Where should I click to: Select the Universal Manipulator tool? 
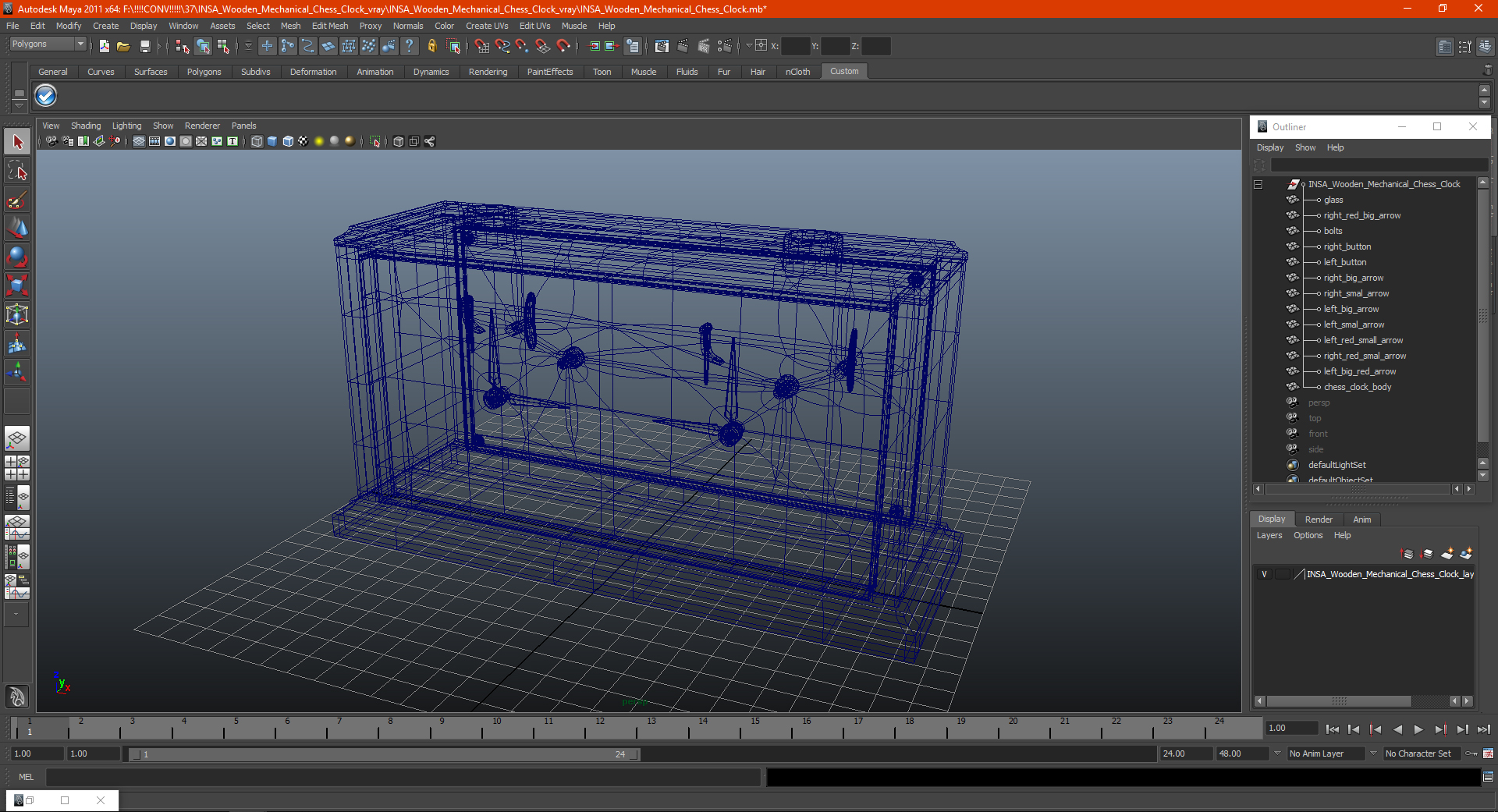click(x=17, y=314)
